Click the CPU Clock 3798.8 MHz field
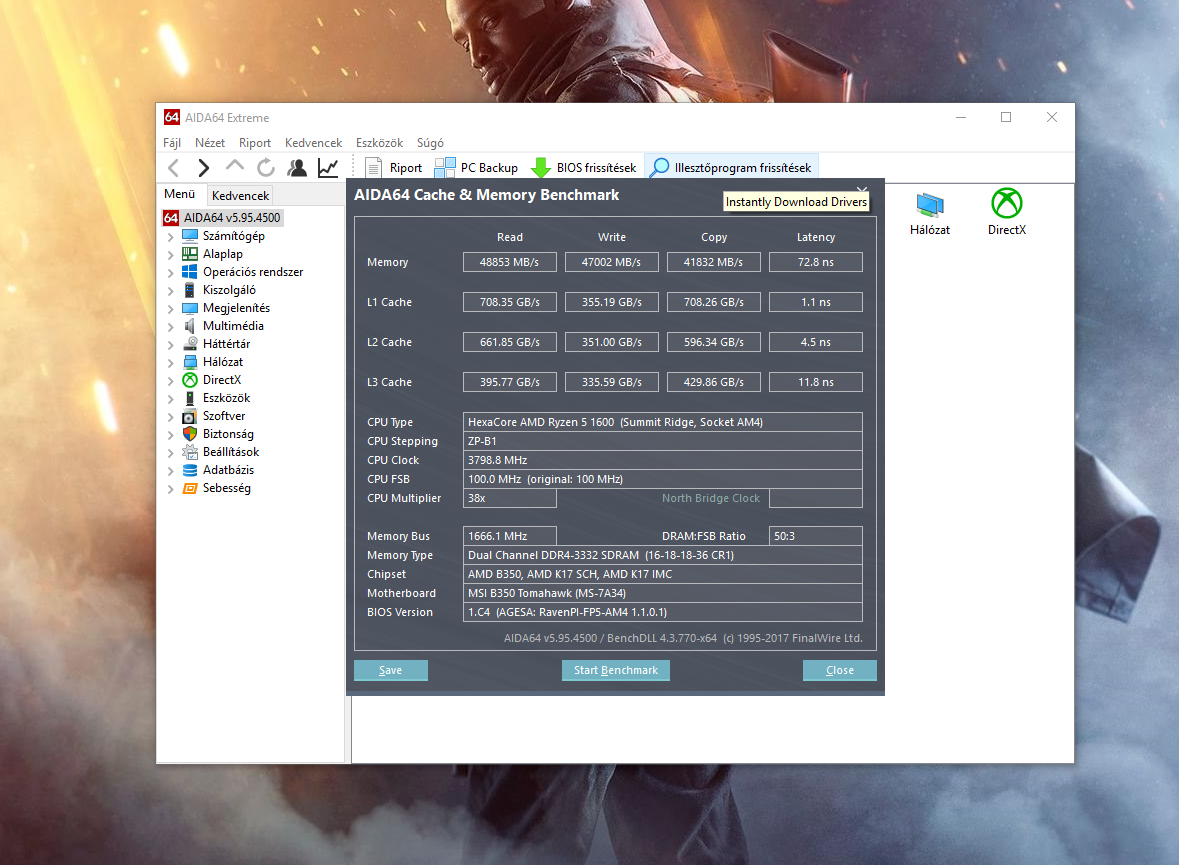1179x865 pixels. coord(662,460)
